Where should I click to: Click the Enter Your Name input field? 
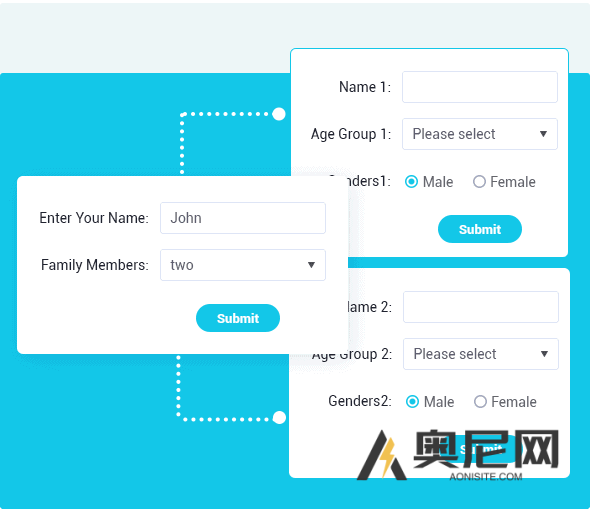[243, 218]
